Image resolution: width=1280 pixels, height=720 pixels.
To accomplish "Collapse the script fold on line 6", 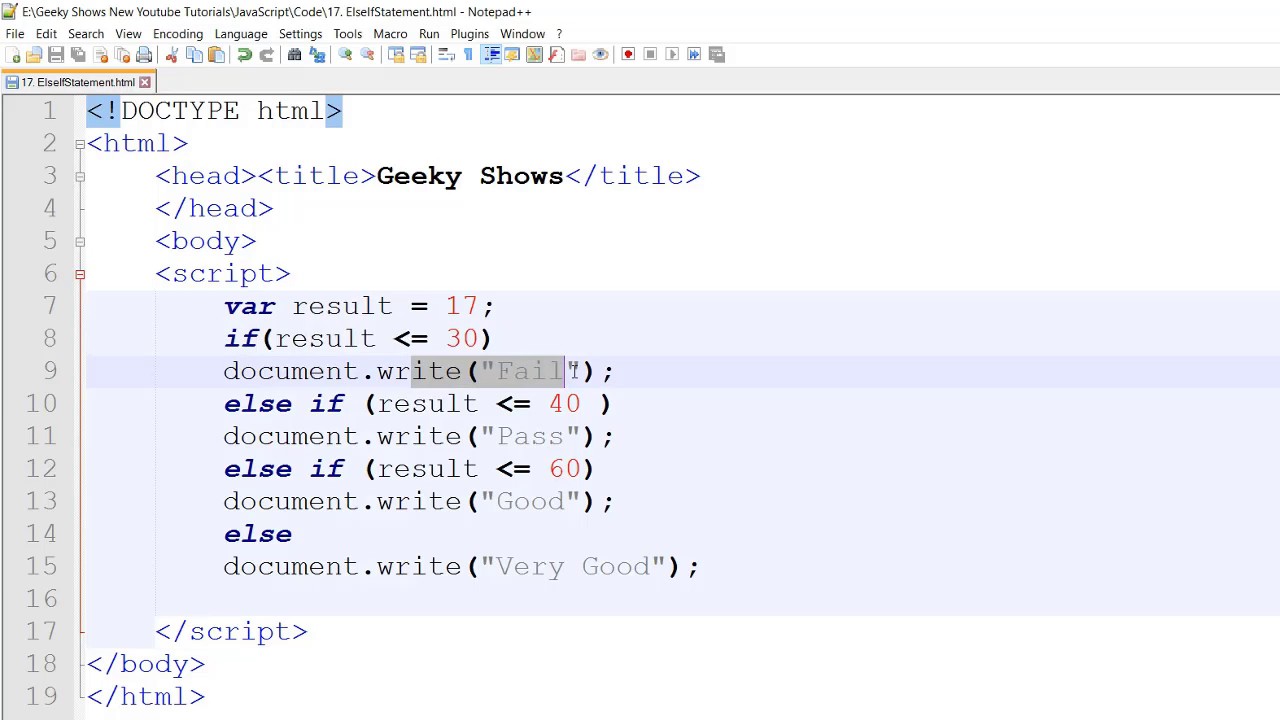I will 80,274.
